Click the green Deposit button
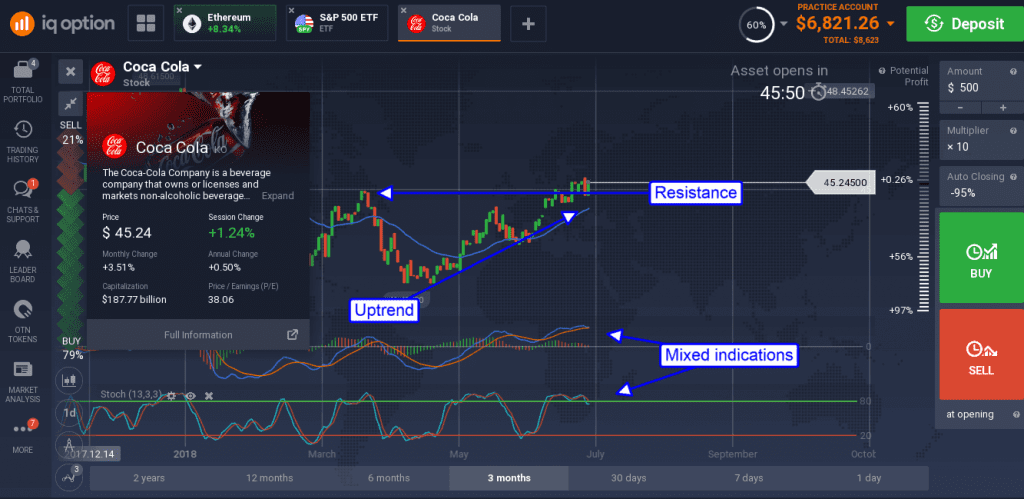This screenshot has height=499, width=1024. click(x=965, y=24)
